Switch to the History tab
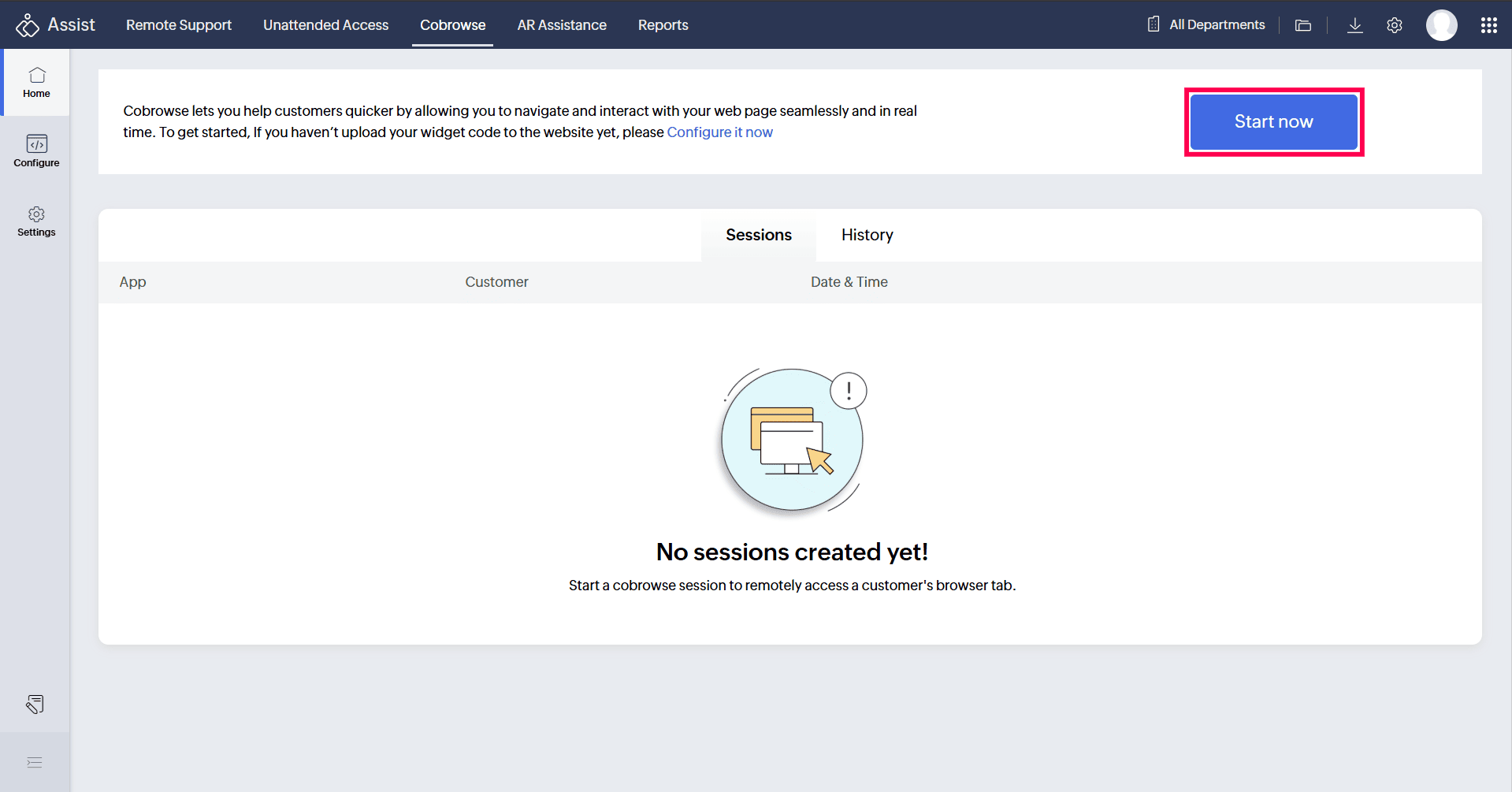 click(x=867, y=235)
